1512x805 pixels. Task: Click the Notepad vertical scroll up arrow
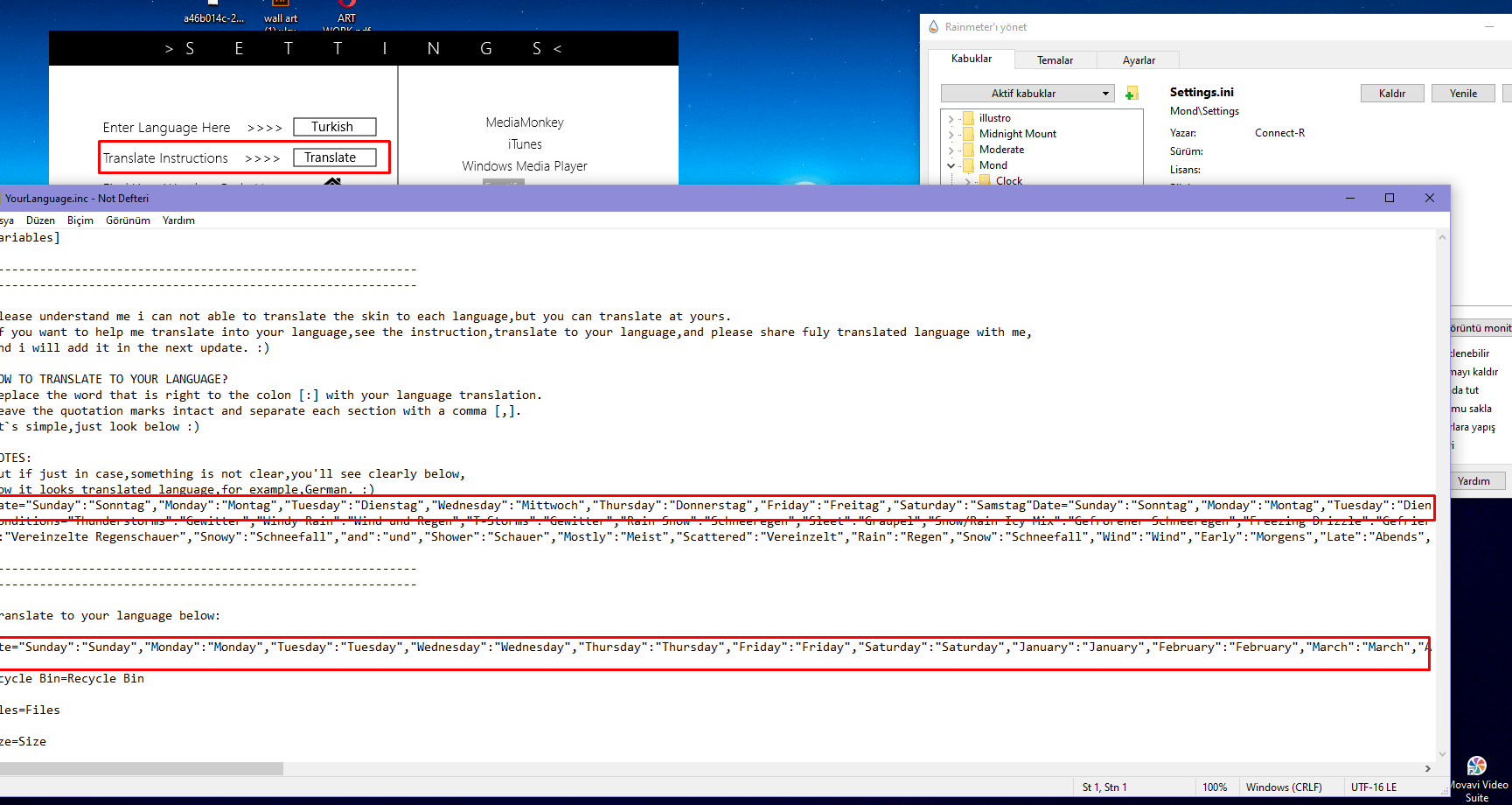click(1442, 237)
